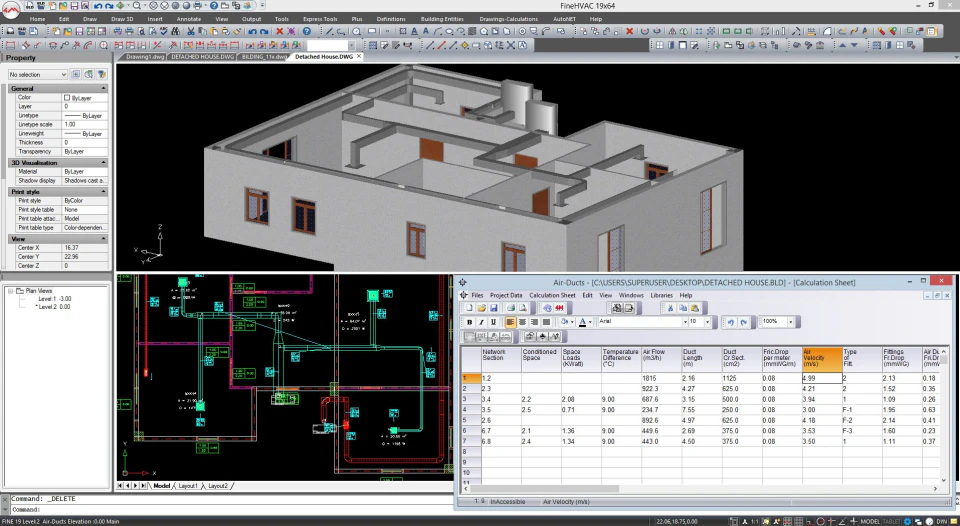The height and width of the screenshot is (526, 960).
Task: Open font size dropdown showing 10
Action: 707,321
